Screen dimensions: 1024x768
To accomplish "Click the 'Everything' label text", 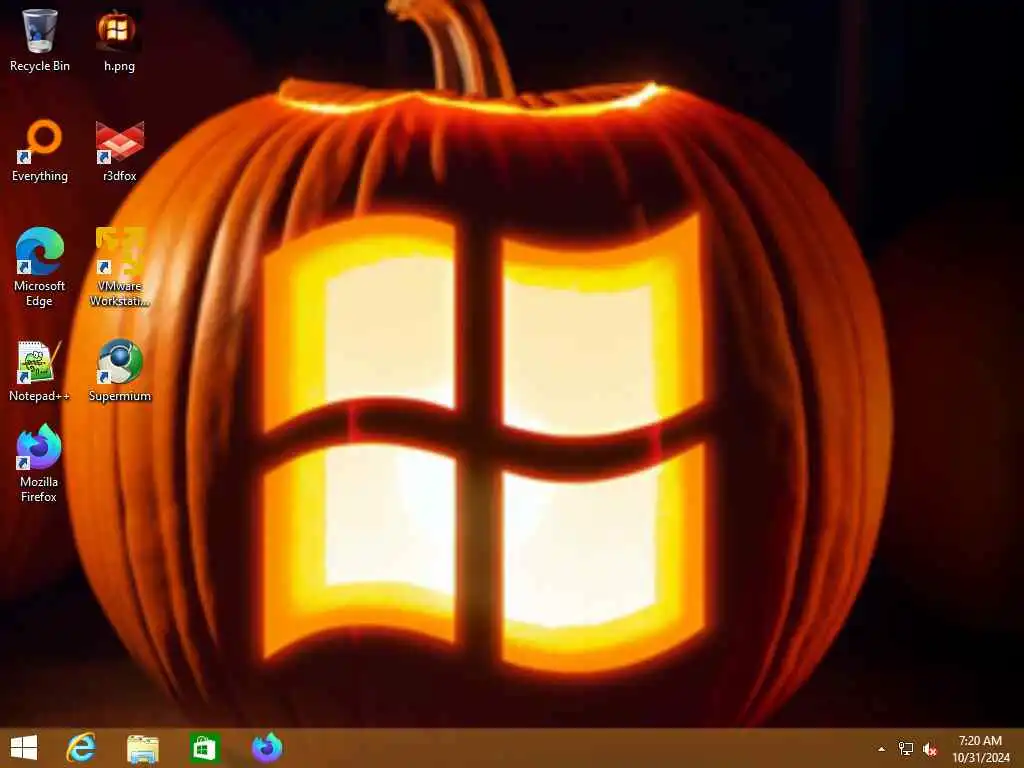I will [x=40, y=176].
